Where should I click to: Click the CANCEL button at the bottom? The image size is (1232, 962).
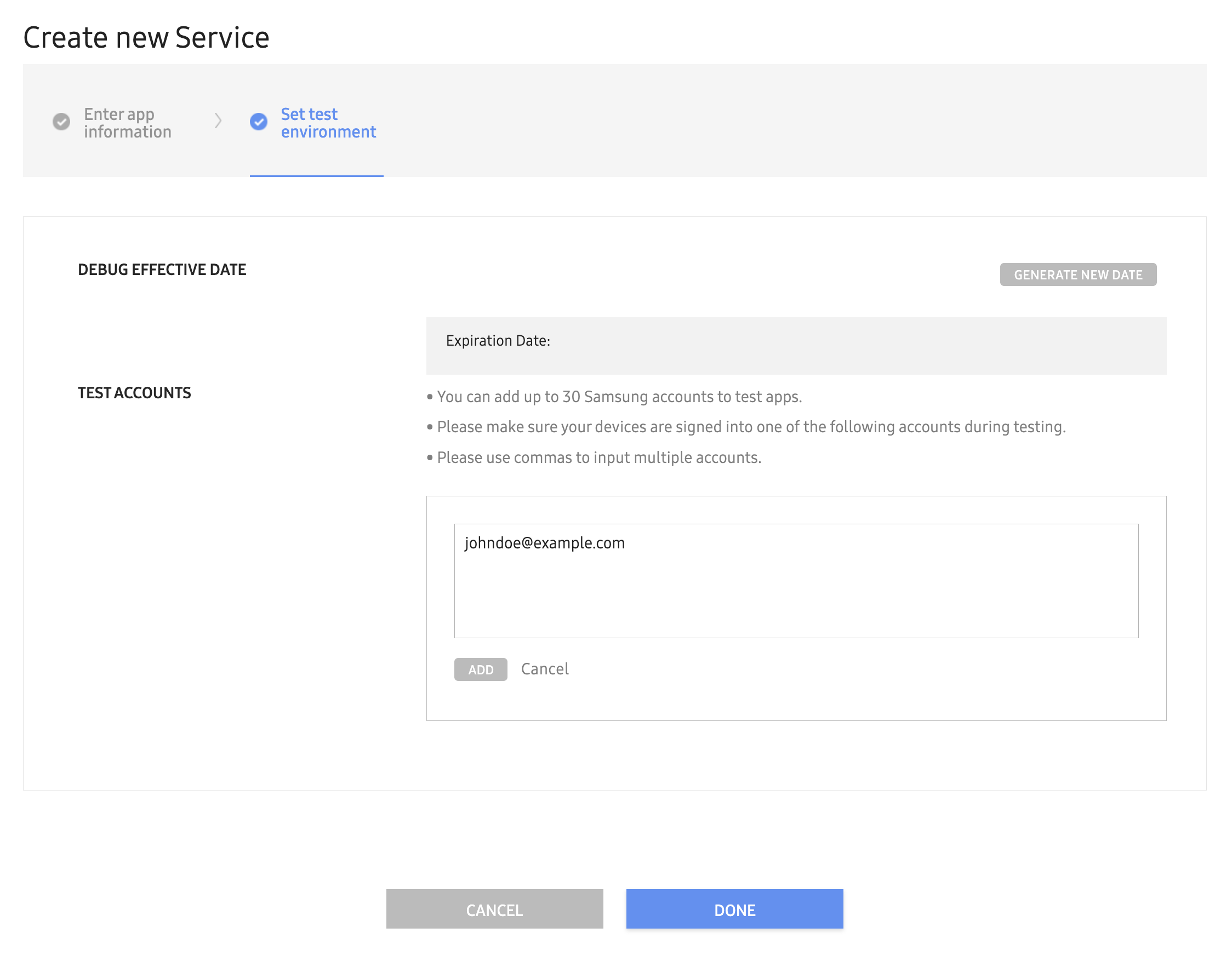point(494,908)
